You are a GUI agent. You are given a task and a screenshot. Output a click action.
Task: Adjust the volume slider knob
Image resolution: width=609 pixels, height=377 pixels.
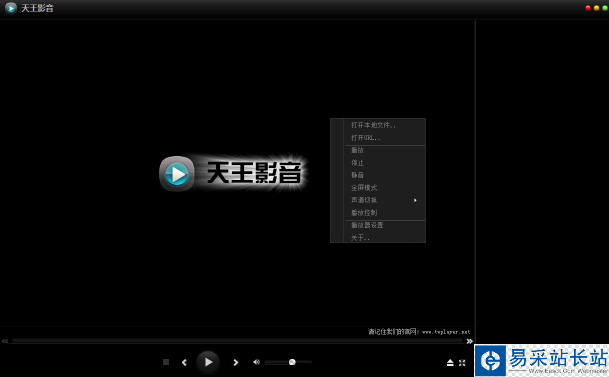pyautogui.click(x=292, y=362)
